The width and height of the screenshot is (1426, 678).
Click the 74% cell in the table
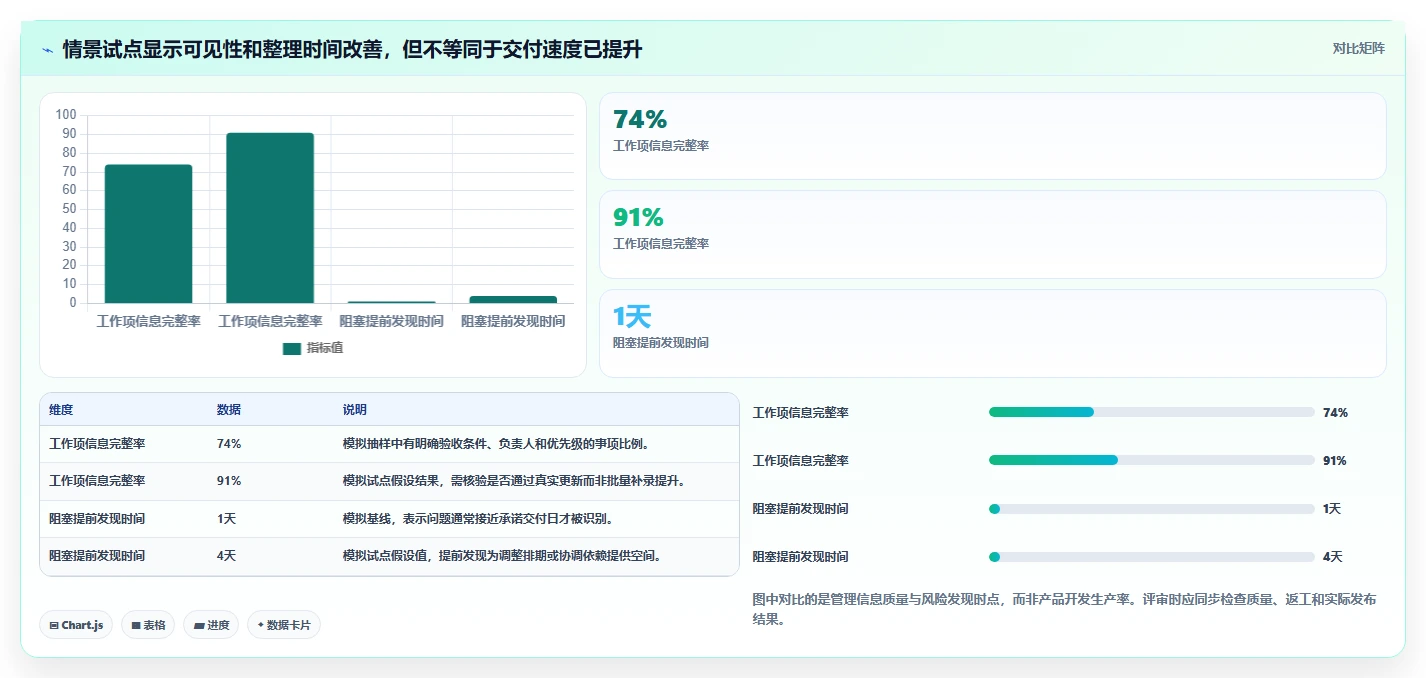click(229, 444)
